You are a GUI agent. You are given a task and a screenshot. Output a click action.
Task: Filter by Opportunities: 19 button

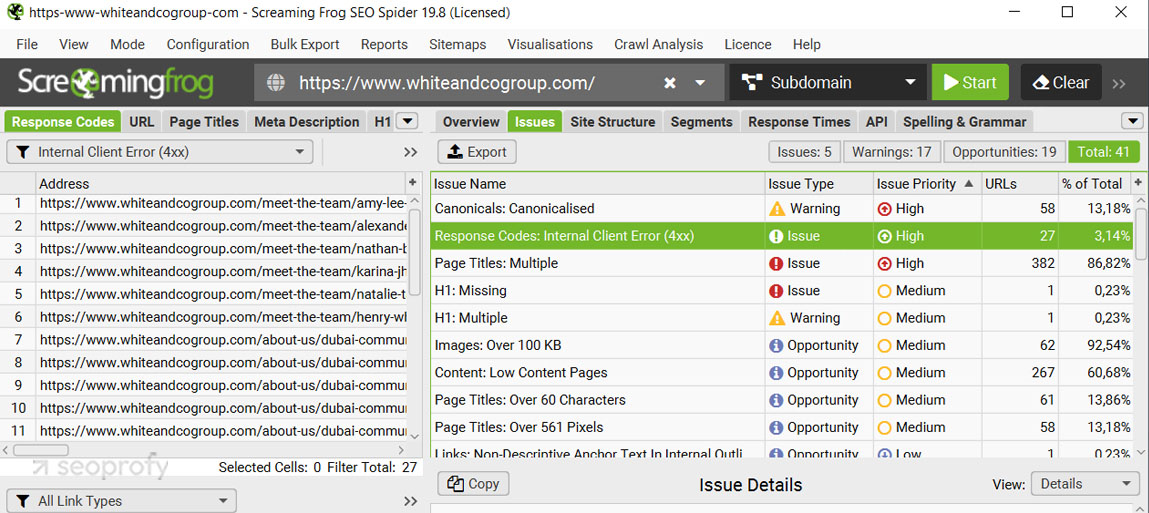point(1003,152)
